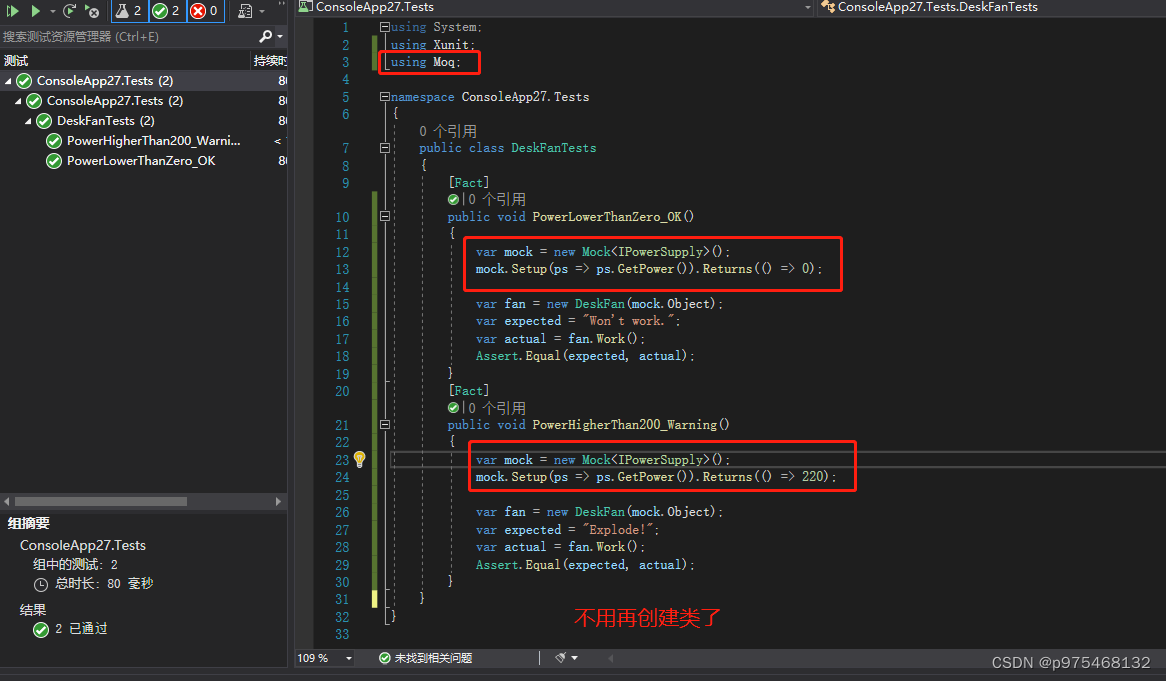Collapse the top ConsoleApp27.Tests root node
1166x681 pixels.
point(8,80)
